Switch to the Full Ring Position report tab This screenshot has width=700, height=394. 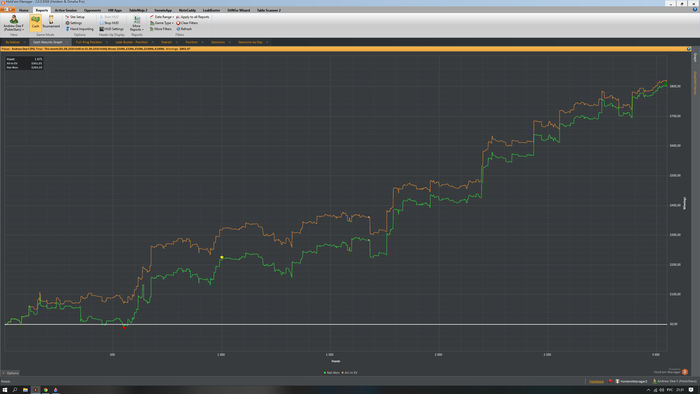89,42
